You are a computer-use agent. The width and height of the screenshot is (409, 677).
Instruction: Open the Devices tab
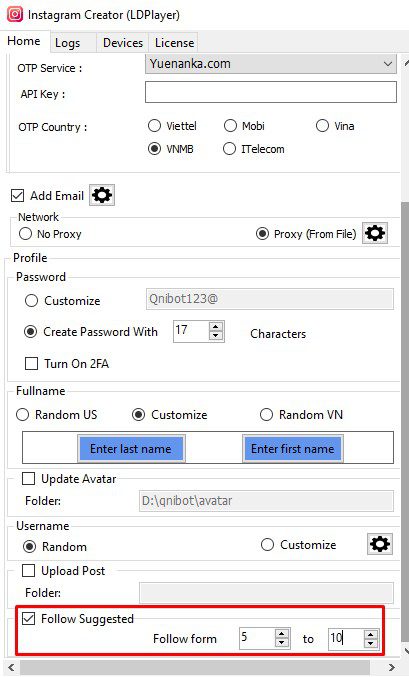click(x=123, y=43)
